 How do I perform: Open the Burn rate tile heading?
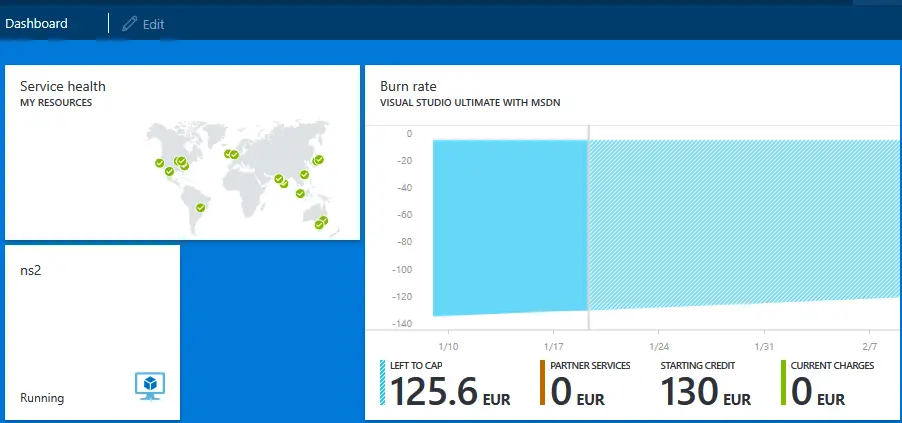(x=408, y=86)
